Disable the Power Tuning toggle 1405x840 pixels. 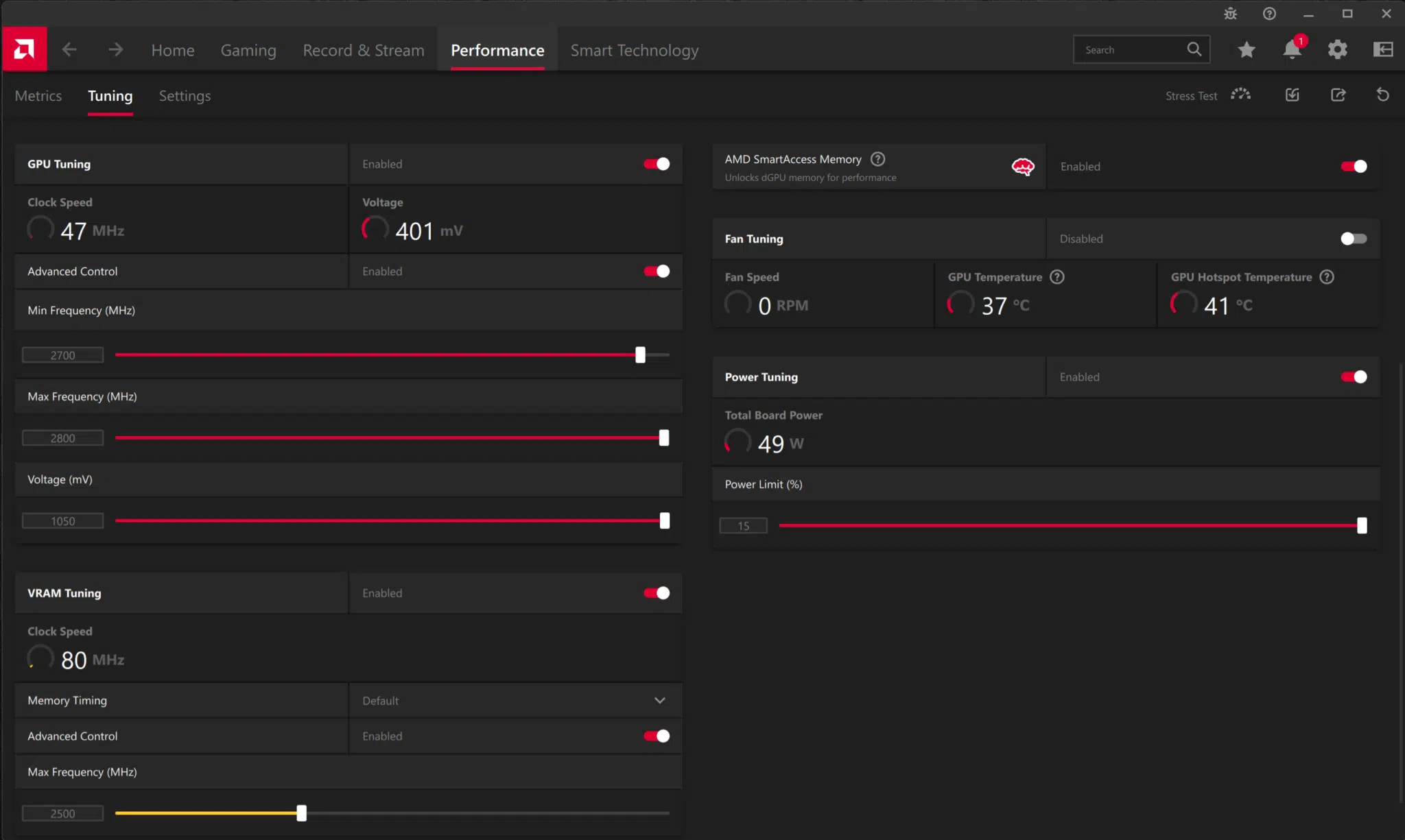tap(1354, 377)
